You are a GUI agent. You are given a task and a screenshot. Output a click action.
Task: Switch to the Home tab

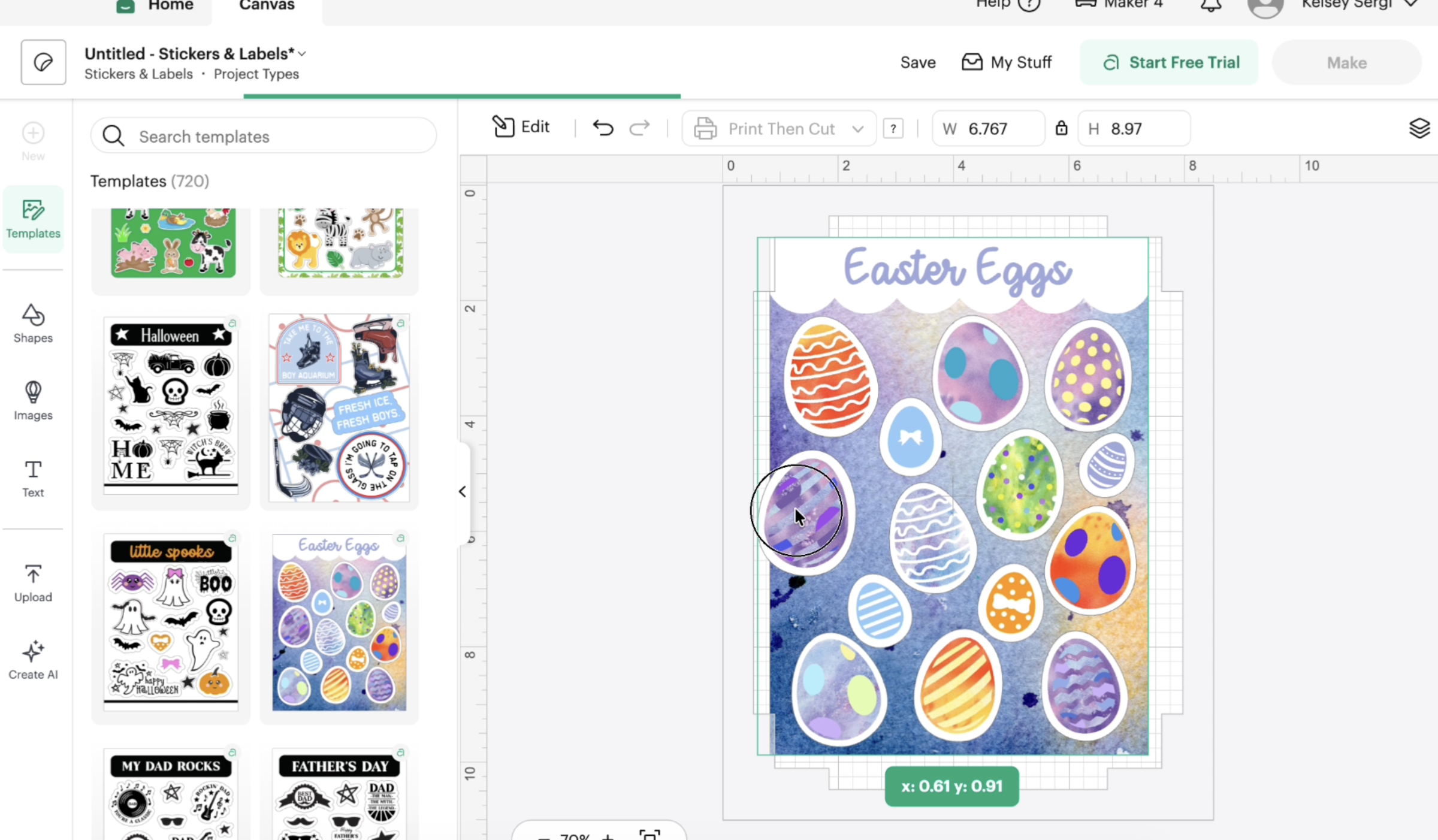156,6
